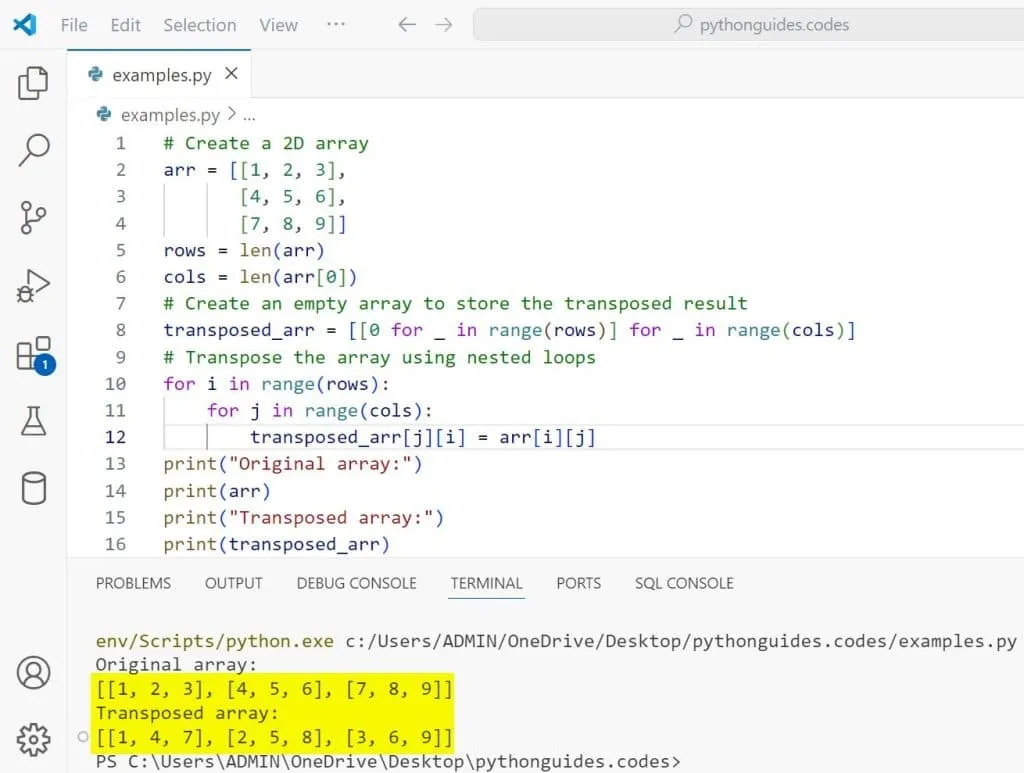Open the Selection menu
Screen dimensions: 1024x773
(x=200, y=25)
